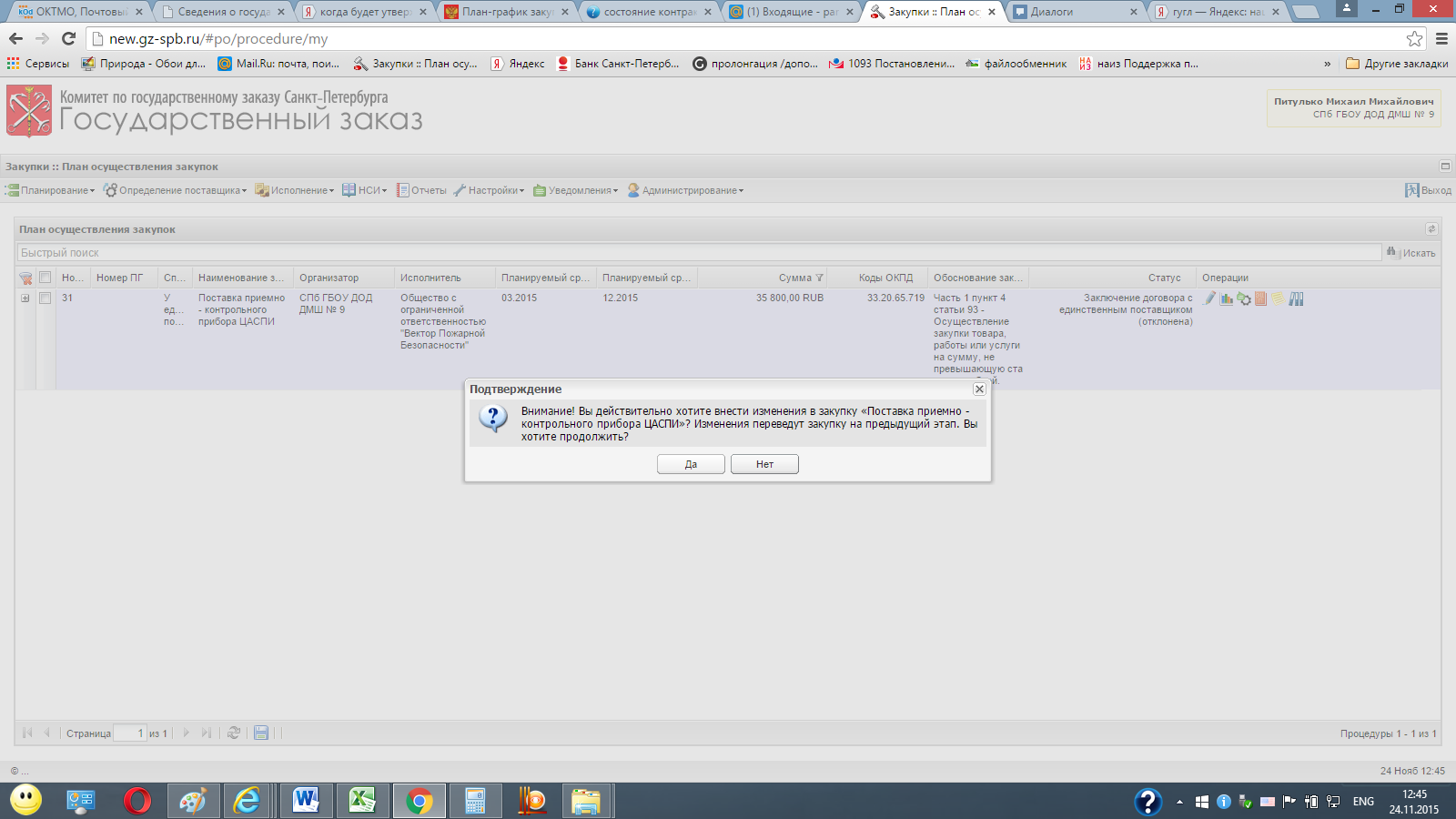Click the bar chart icon in the operations column

[x=1227, y=298]
